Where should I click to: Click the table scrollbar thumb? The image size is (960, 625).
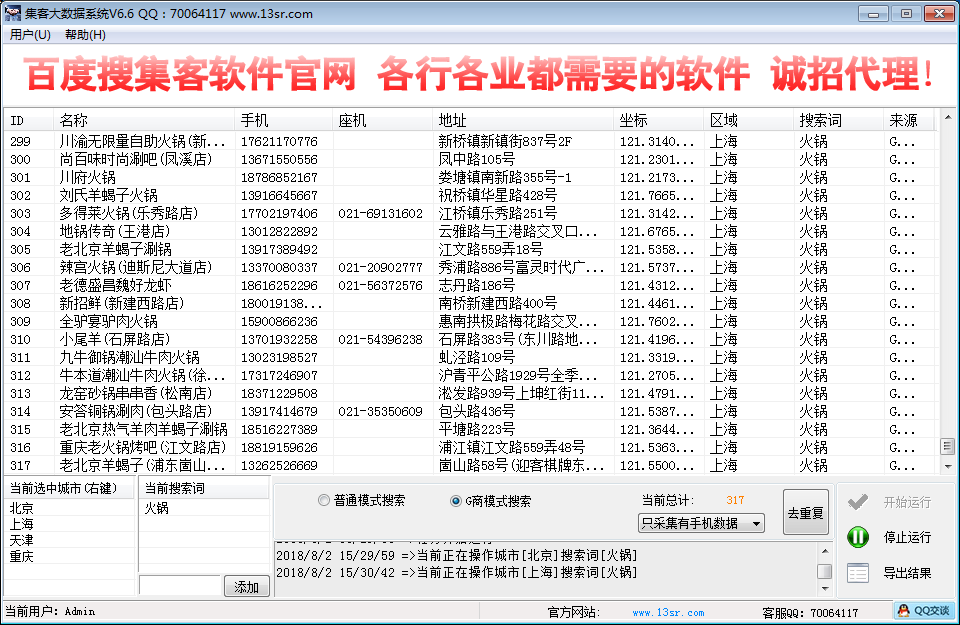pos(948,446)
